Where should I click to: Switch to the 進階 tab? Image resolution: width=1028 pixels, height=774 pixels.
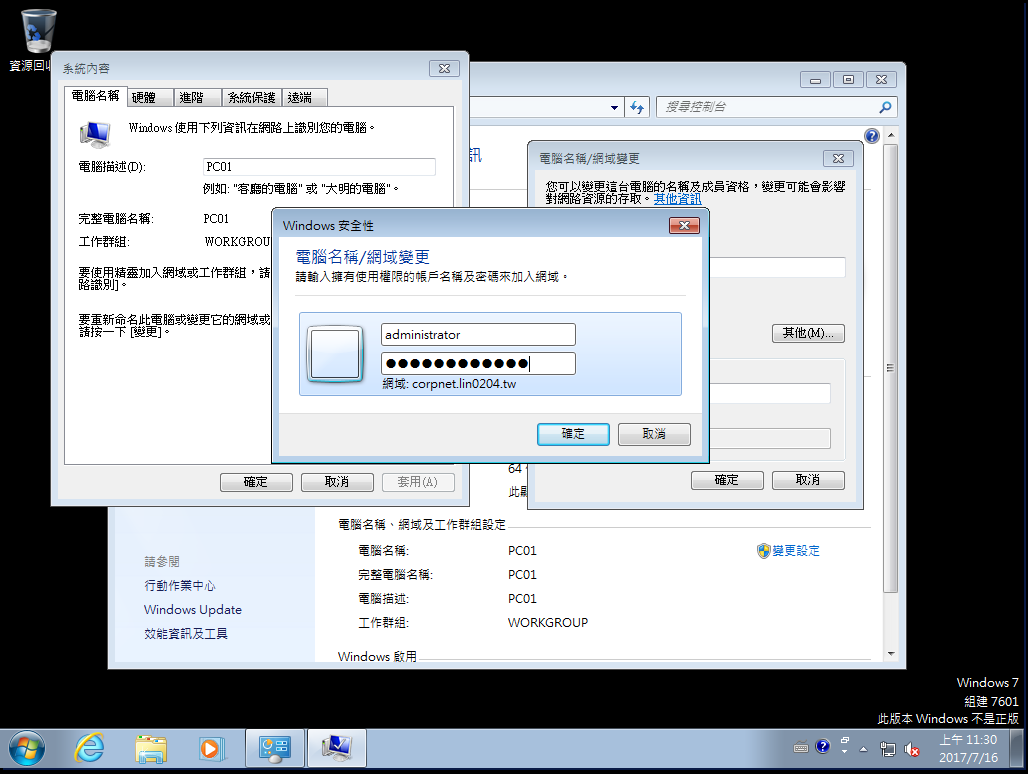point(197,98)
